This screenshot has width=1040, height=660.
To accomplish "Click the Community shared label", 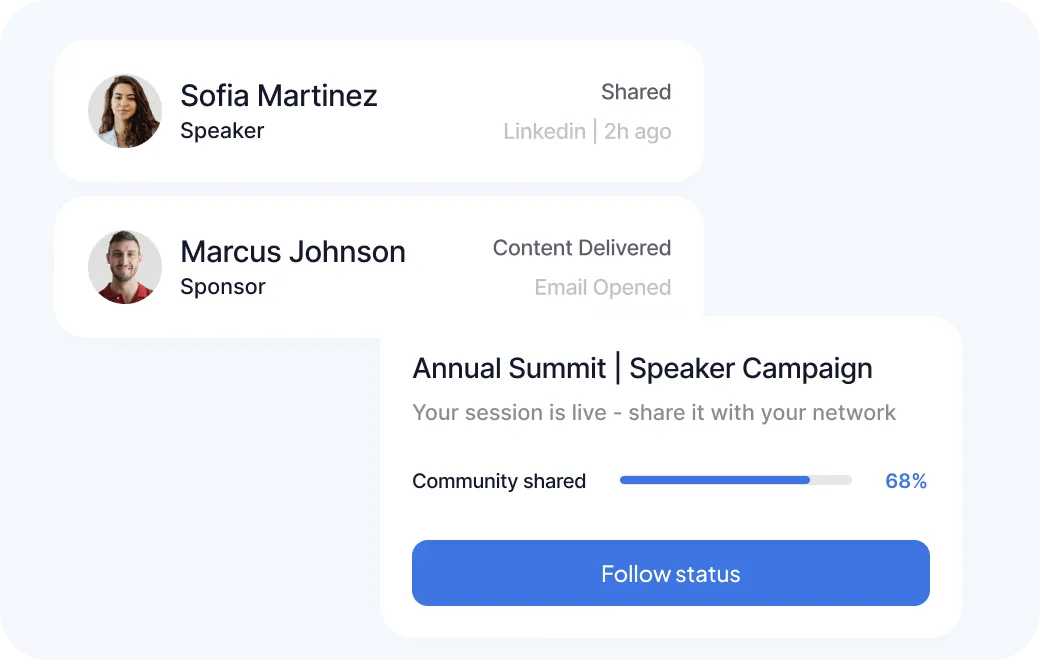I will (x=499, y=481).
